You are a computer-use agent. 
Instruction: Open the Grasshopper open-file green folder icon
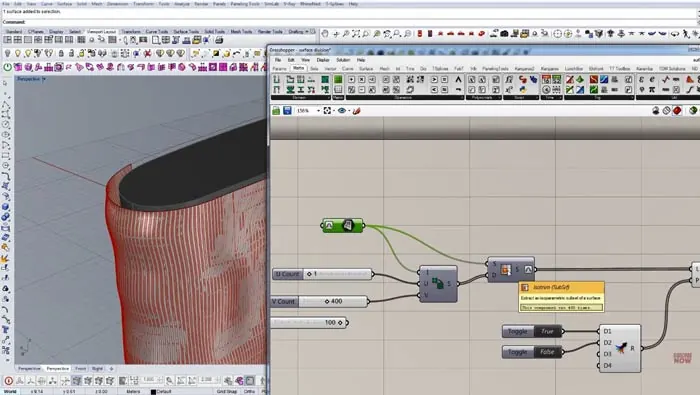pyautogui.click(x=276, y=111)
